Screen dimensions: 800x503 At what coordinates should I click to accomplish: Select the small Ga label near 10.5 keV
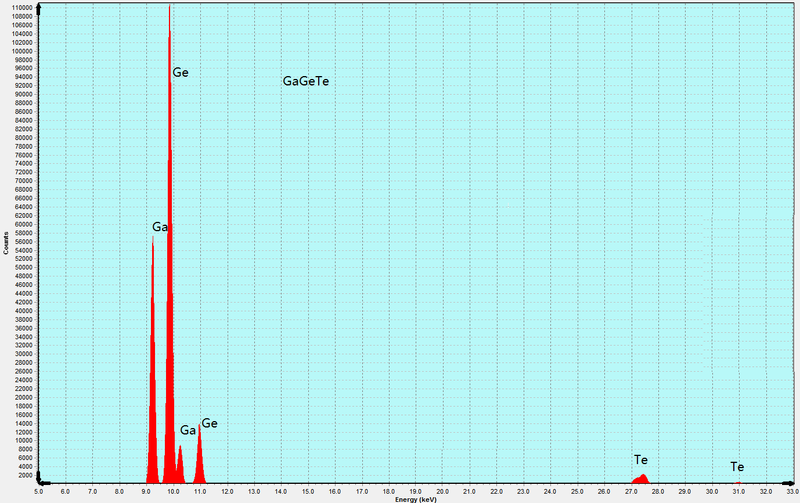coord(188,430)
